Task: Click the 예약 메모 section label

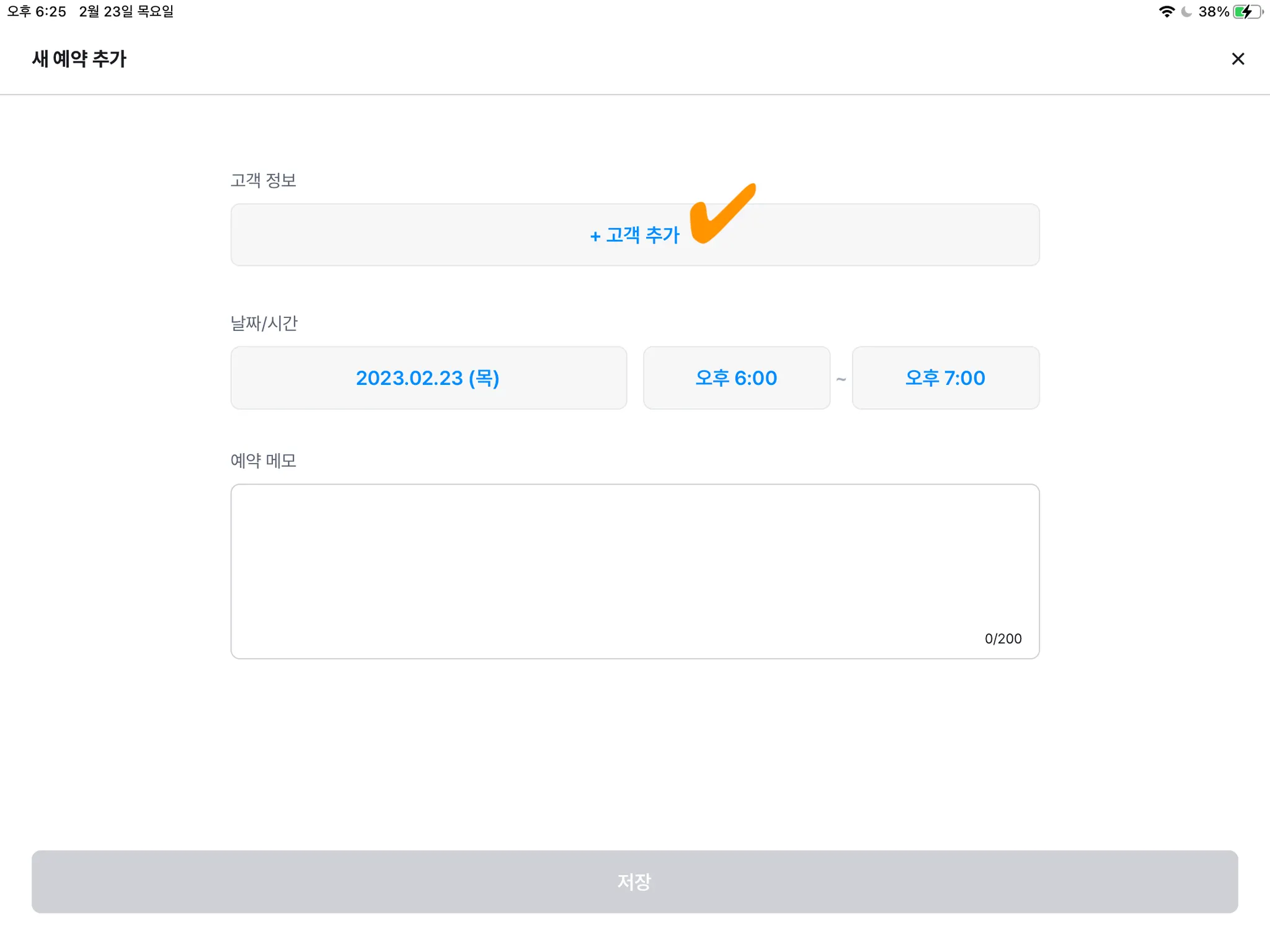Action: click(x=263, y=461)
